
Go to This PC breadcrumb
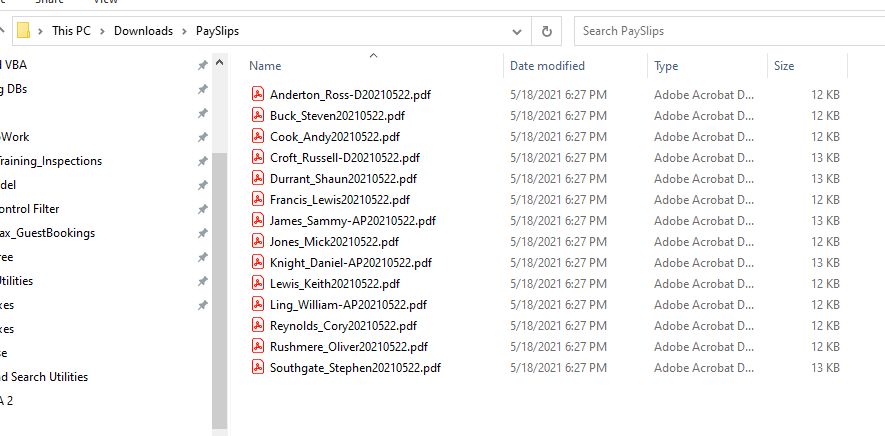tap(71, 31)
